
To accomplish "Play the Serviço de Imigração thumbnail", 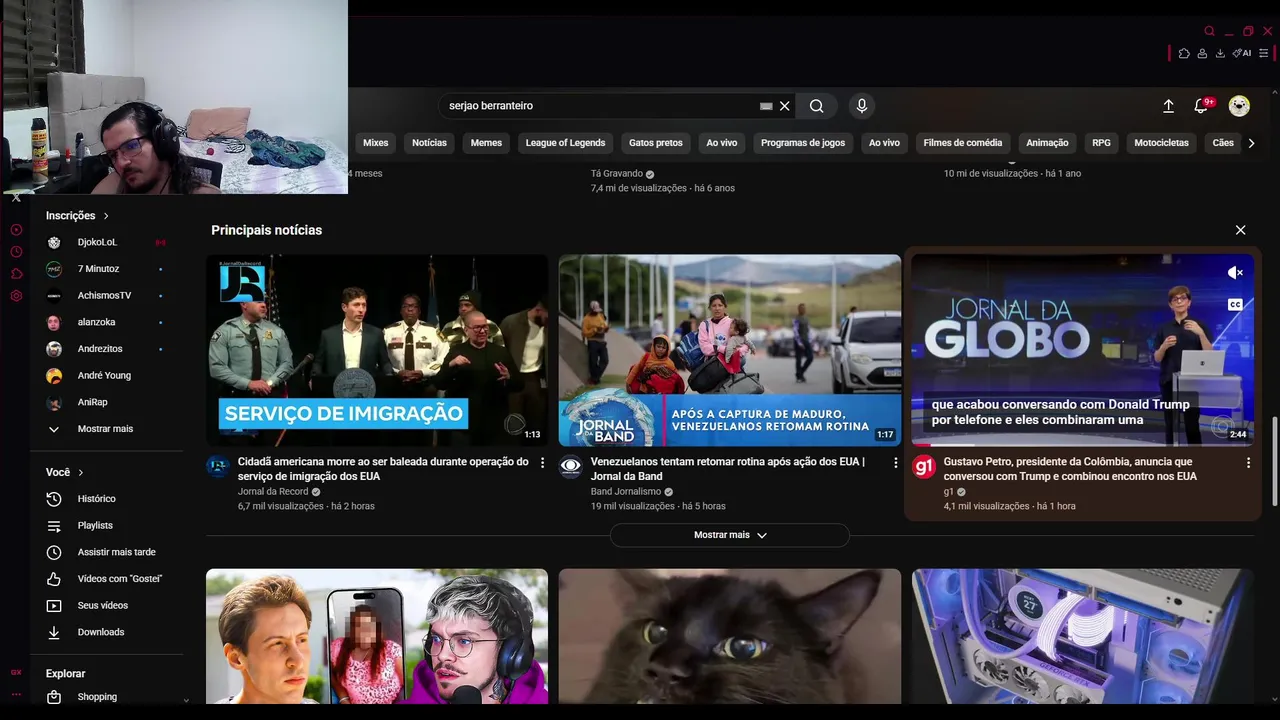I will (377, 350).
